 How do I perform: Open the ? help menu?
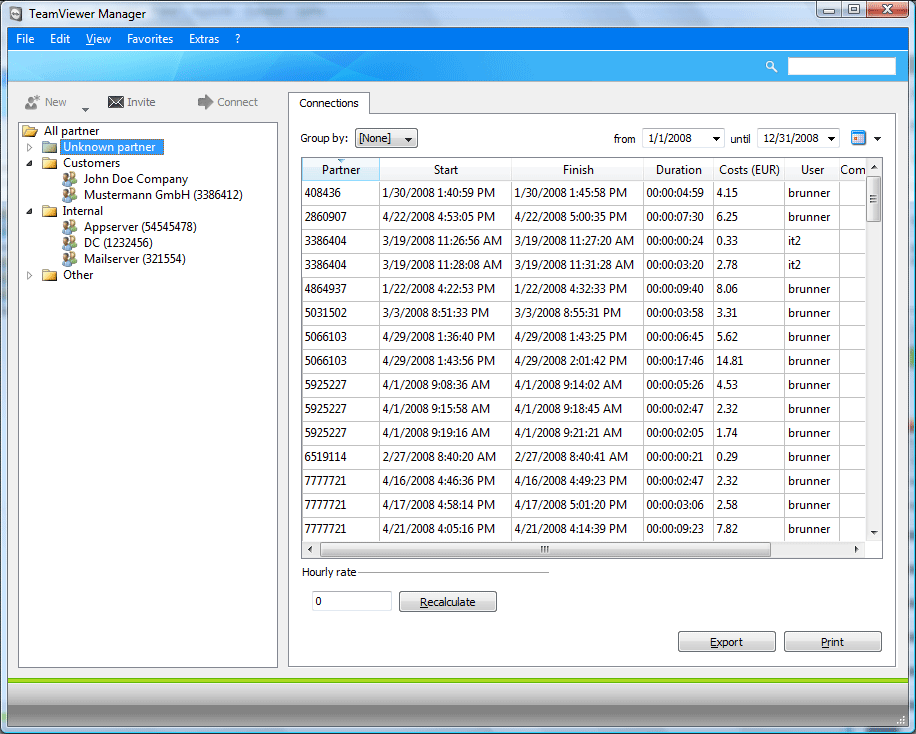point(238,39)
